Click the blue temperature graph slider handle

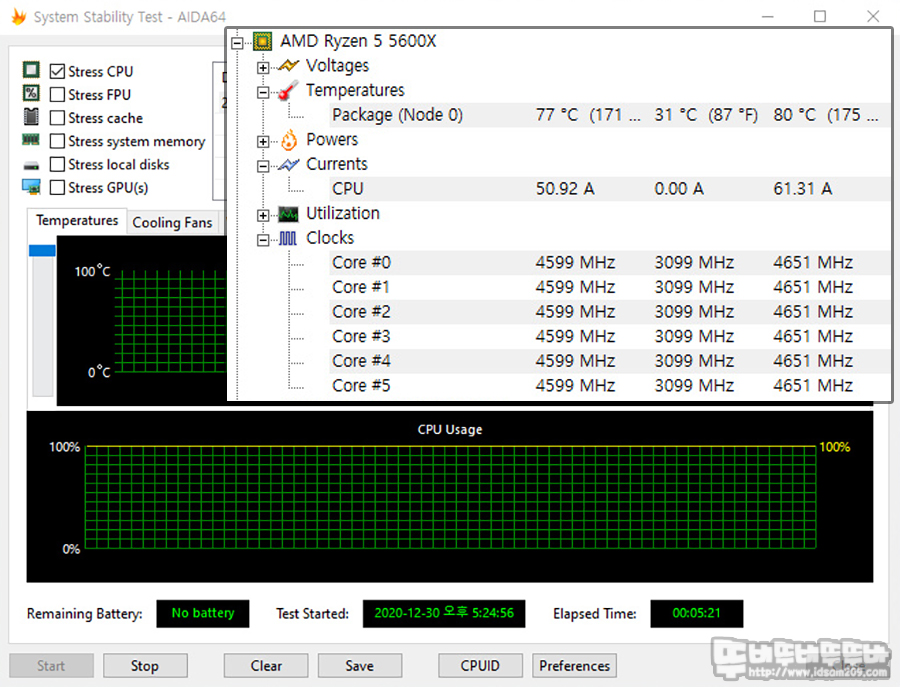point(42,251)
